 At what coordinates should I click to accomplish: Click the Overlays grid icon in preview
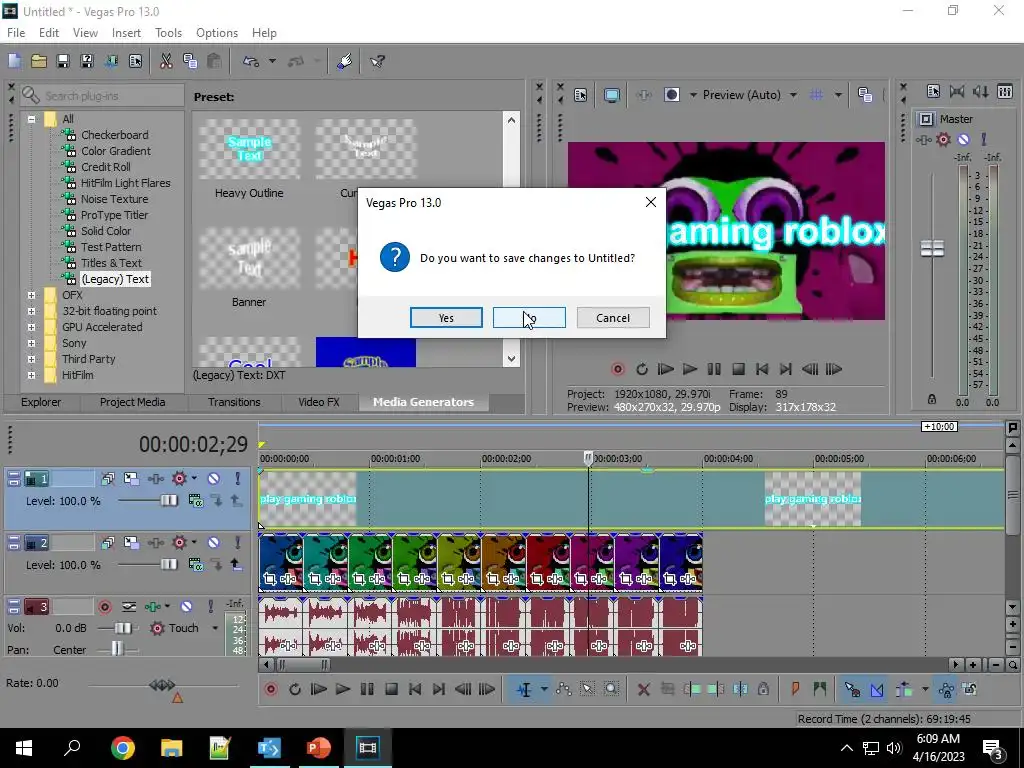tap(816, 95)
